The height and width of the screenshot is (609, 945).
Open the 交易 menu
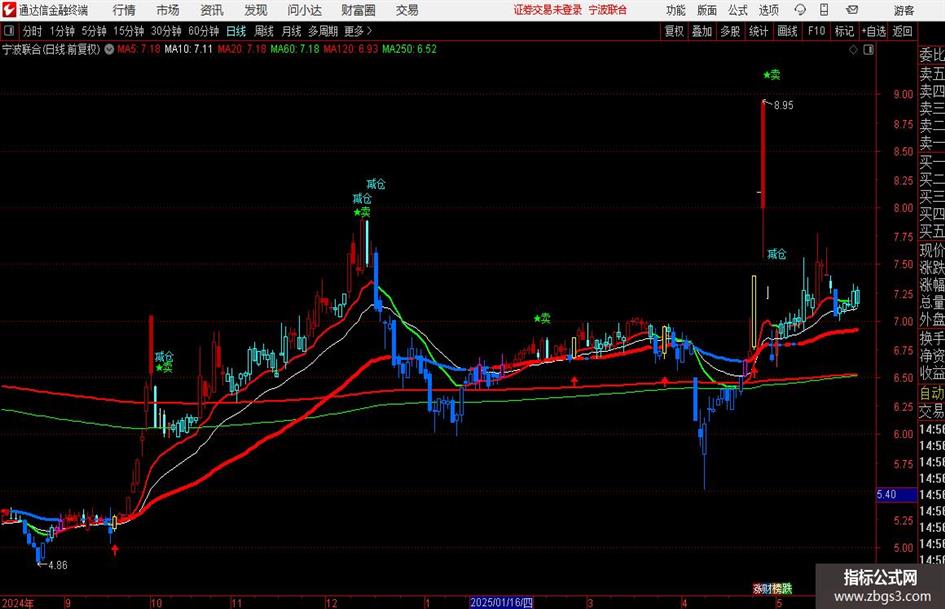point(407,10)
